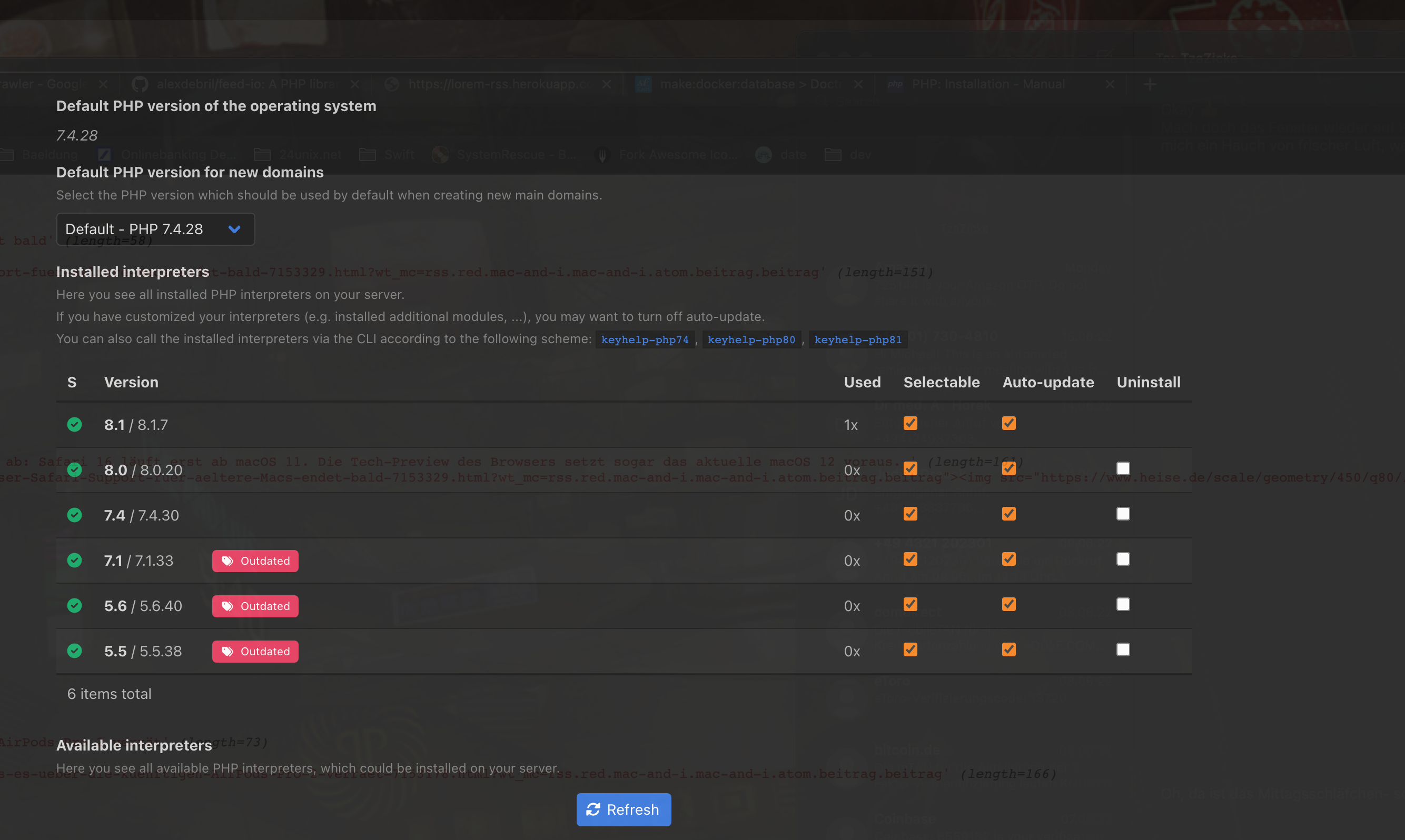Click the green status icon for PHP 7.4
This screenshot has height=840, width=1405.
pos(74,515)
